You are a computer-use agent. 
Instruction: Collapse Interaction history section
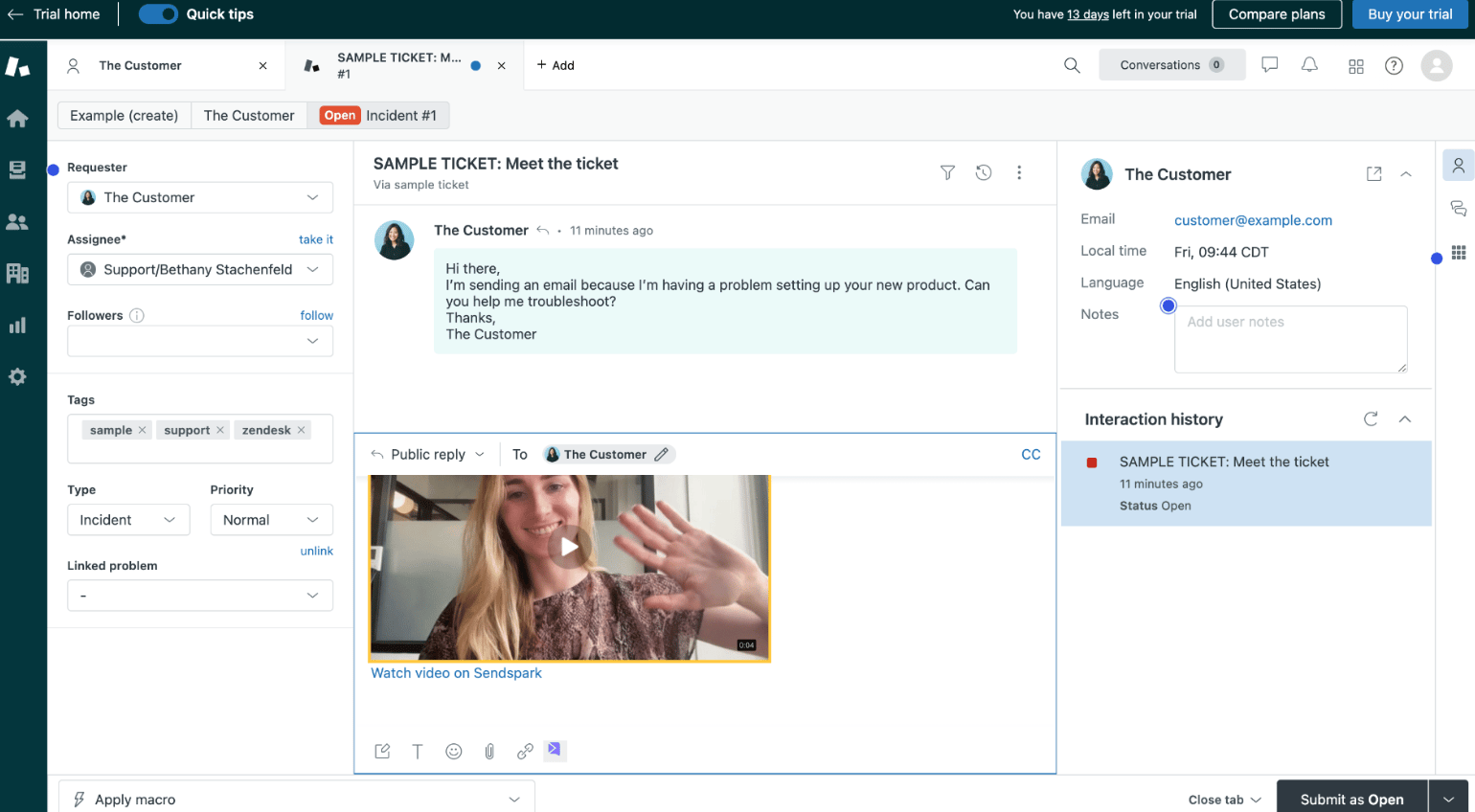point(1405,419)
